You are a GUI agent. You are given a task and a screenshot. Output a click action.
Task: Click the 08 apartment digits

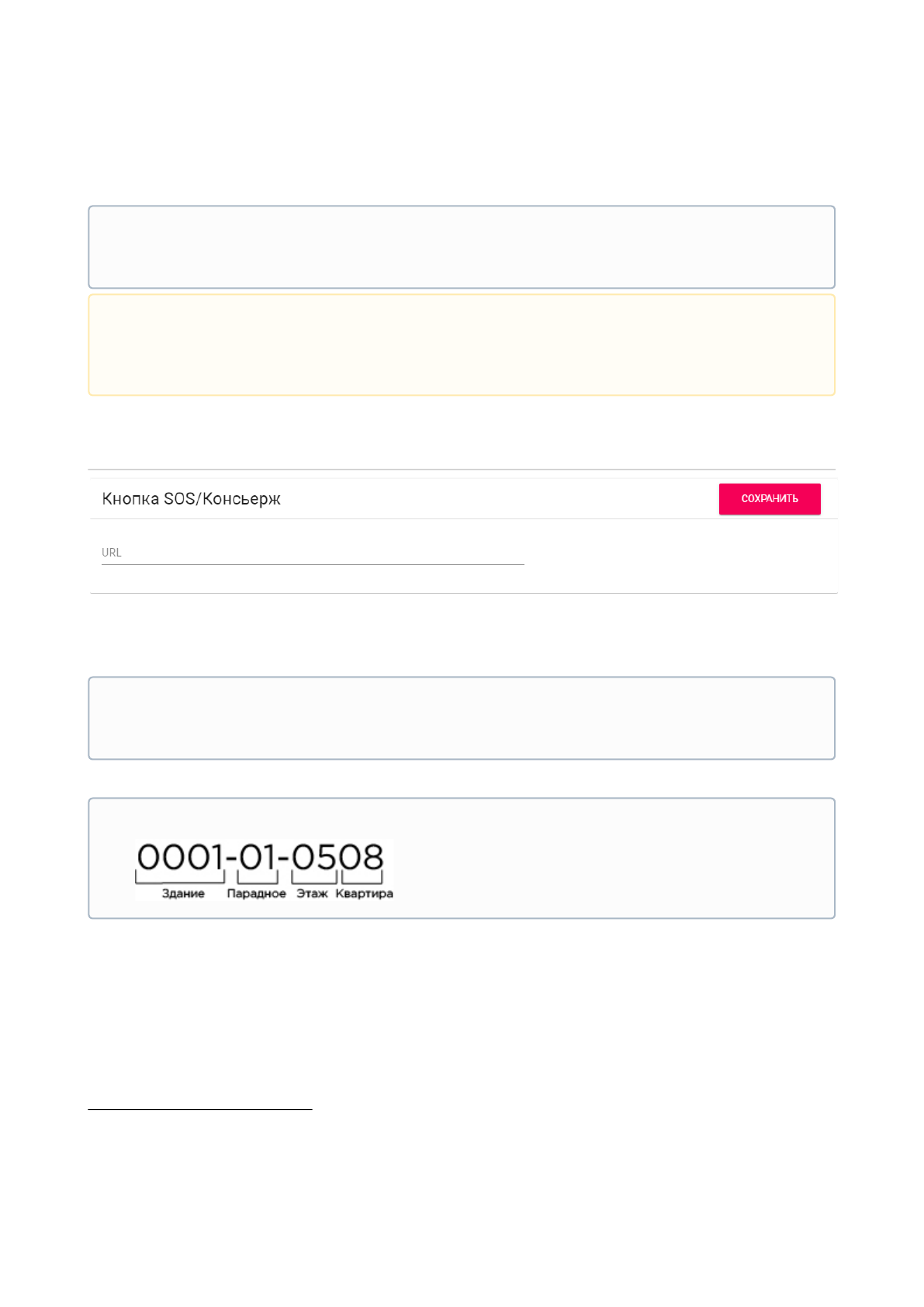[x=362, y=858]
